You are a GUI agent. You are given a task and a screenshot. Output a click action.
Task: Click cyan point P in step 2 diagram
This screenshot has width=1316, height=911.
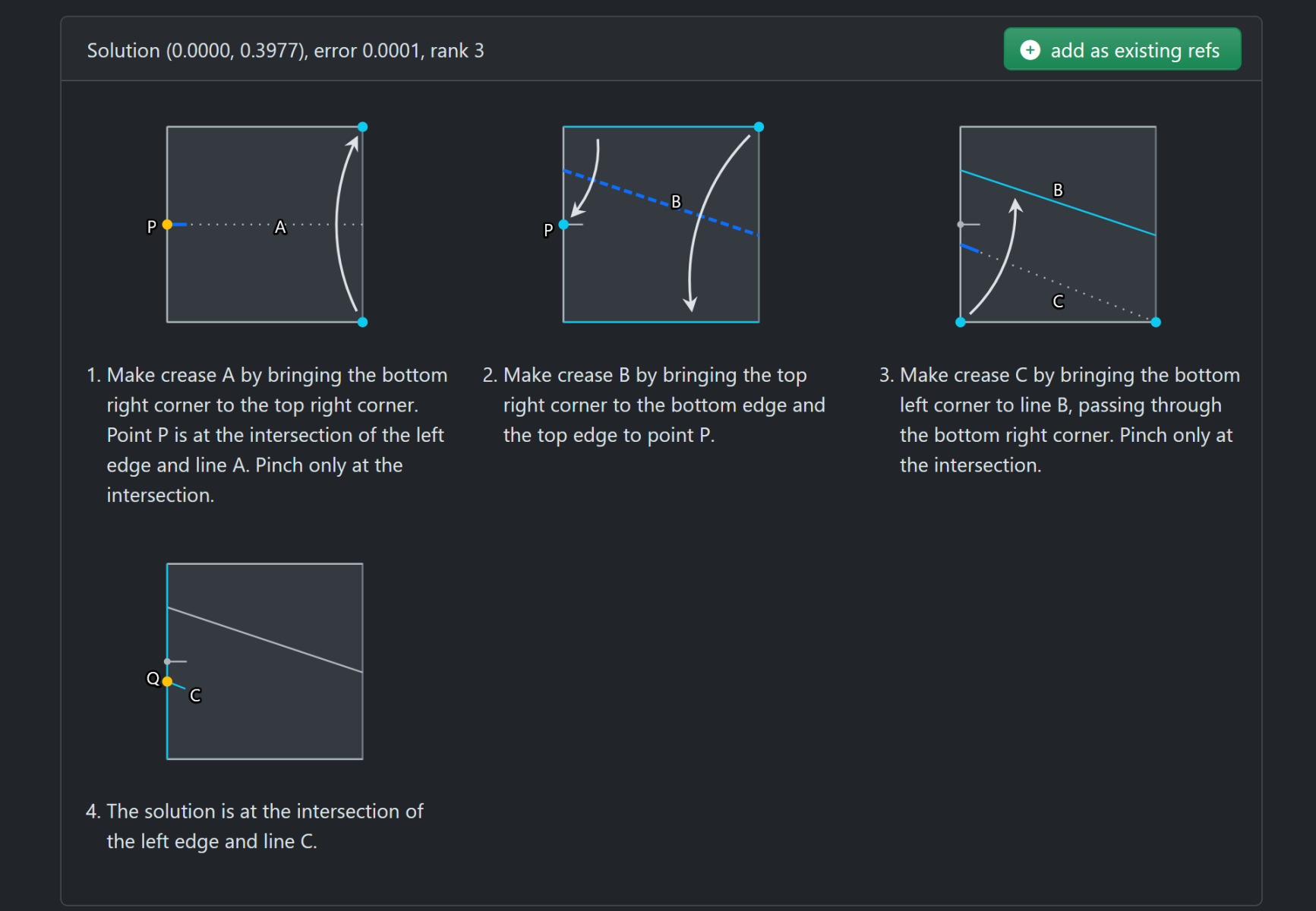(x=563, y=225)
